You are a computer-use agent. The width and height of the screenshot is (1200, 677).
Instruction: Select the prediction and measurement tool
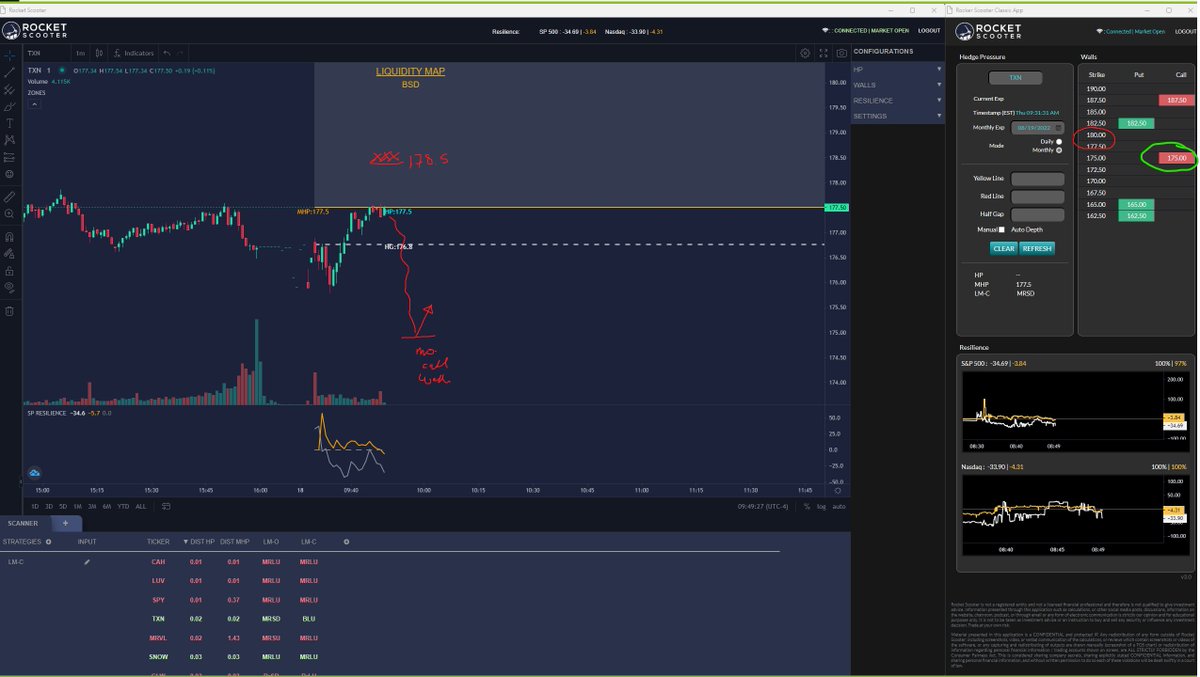coord(9,157)
